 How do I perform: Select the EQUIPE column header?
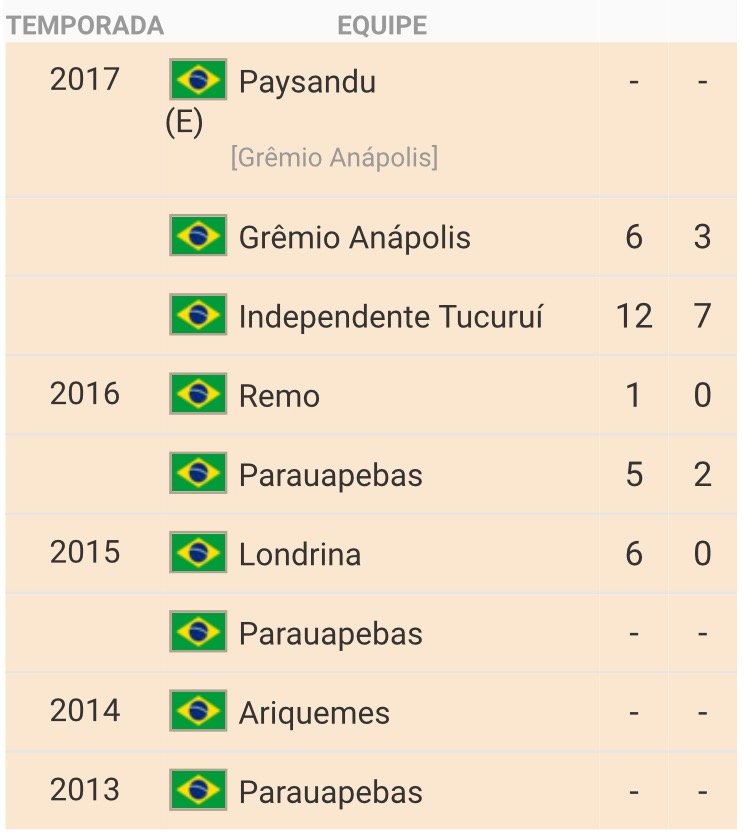point(382,25)
